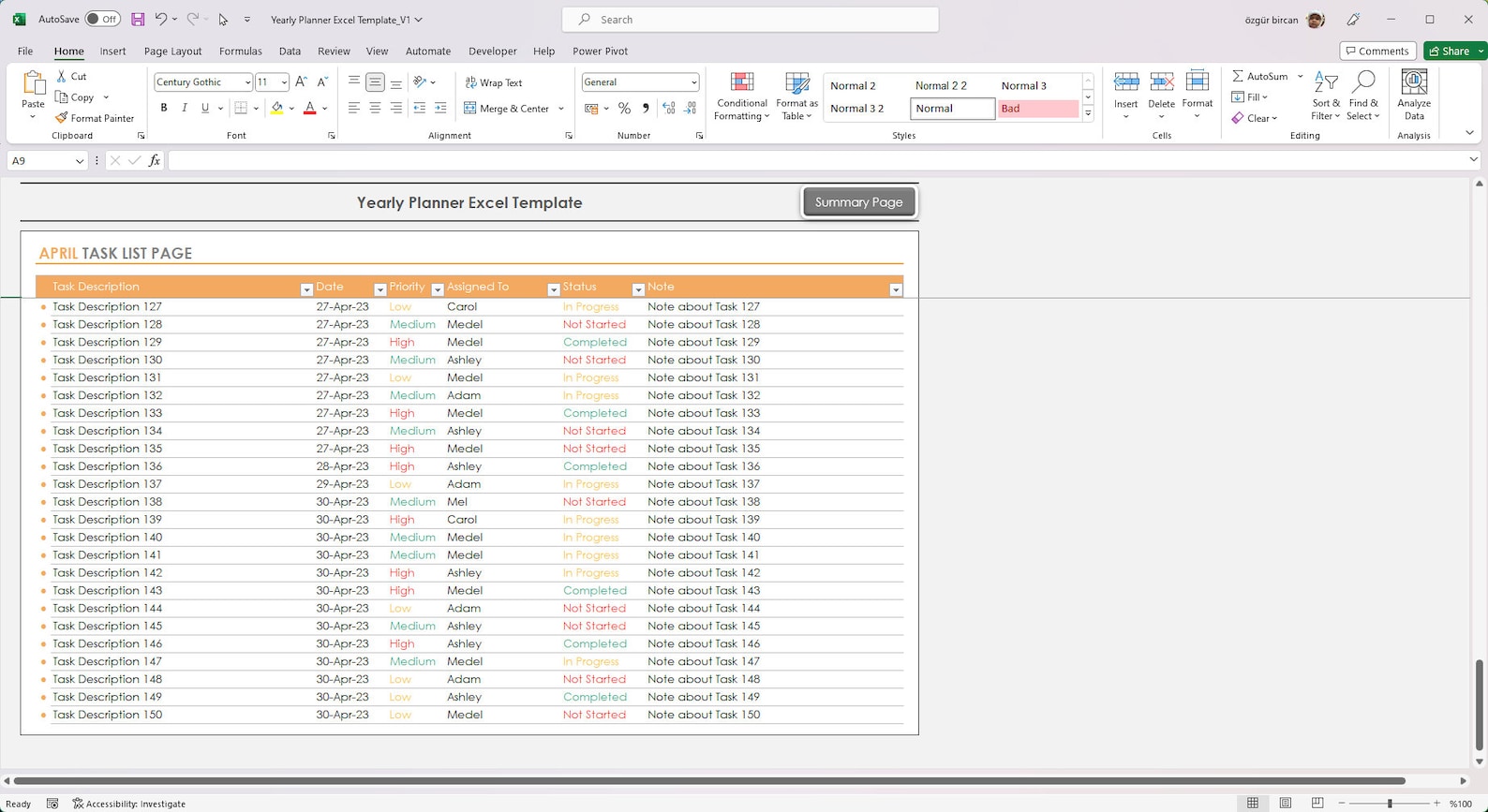Switch to Page Break Preview in status bar
1488x812 pixels.
(x=1317, y=804)
